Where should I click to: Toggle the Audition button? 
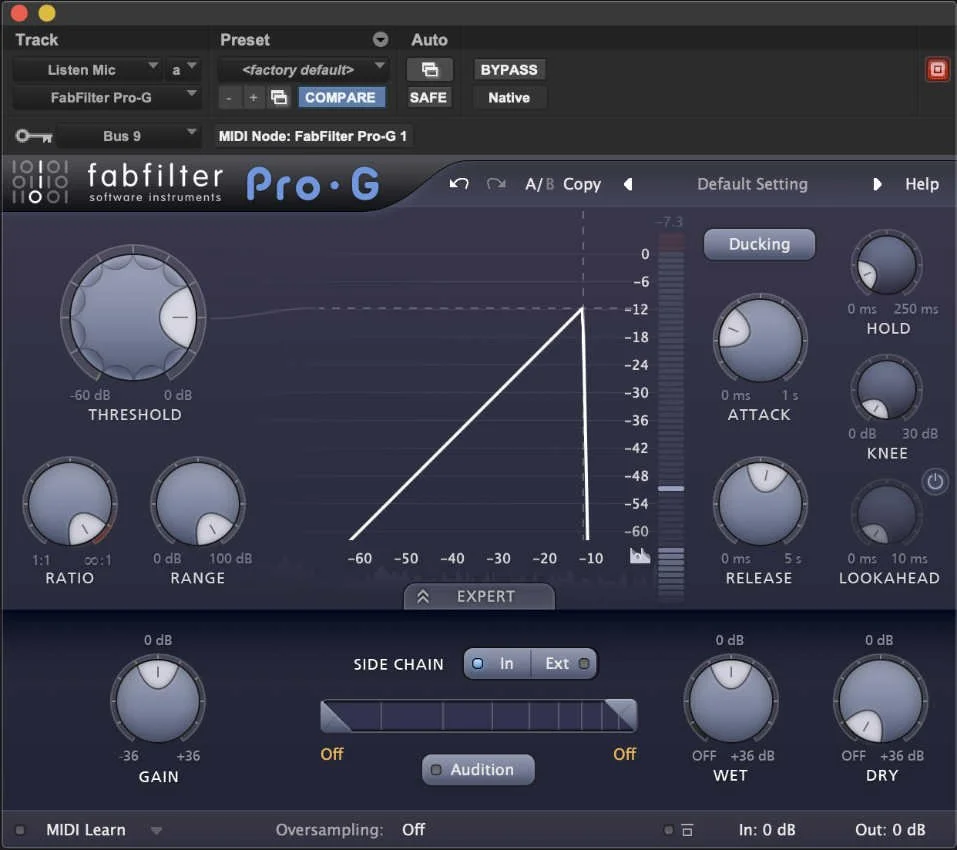pyautogui.click(x=478, y=769)
